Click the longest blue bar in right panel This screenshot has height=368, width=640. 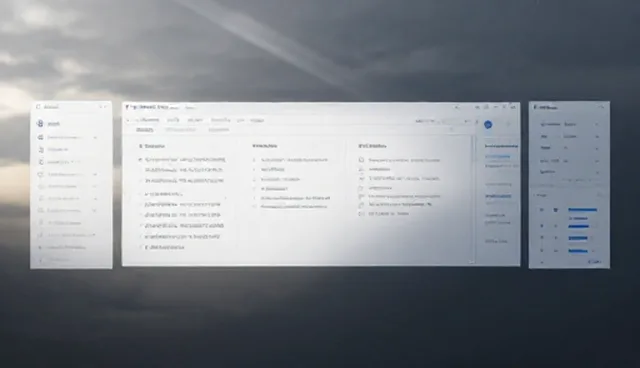click(582, 210)
